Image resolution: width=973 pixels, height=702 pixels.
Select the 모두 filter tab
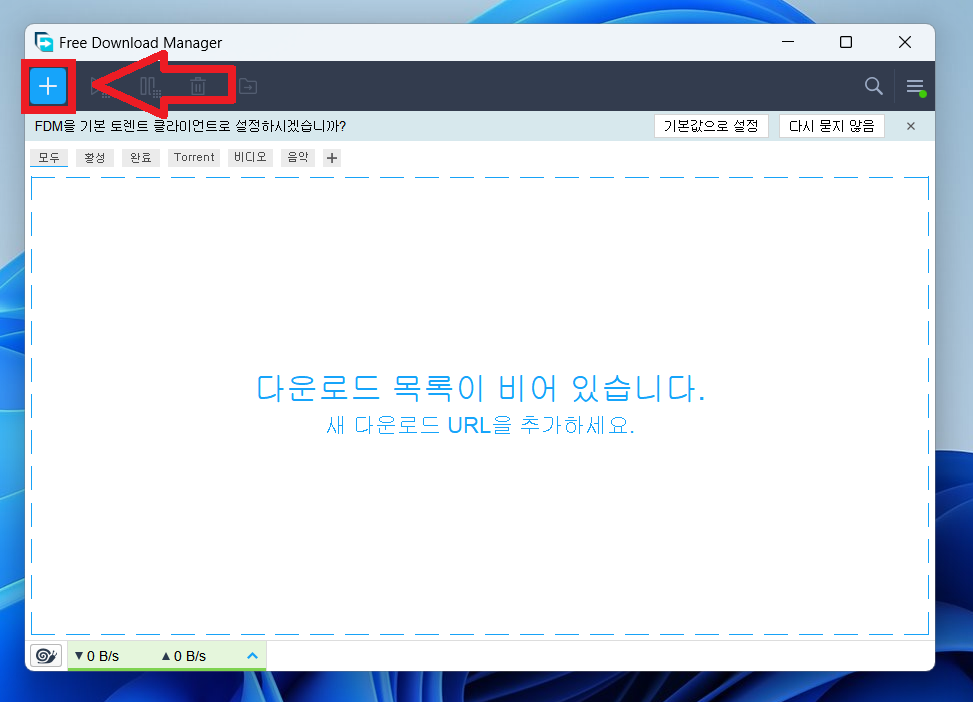click(48, 158)
